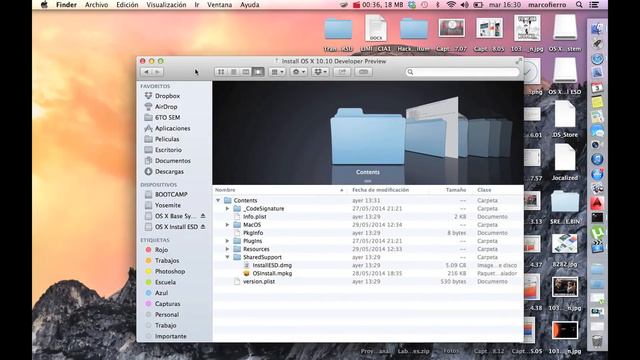Screen dimensions: 640x360
Task: Expand the _CodeSignature folder
Action: (227, 209)
